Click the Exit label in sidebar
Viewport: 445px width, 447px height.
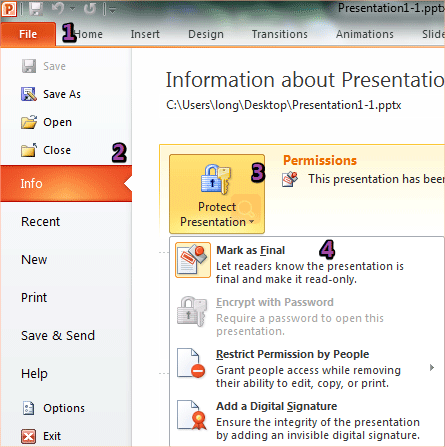click(52, 436)
